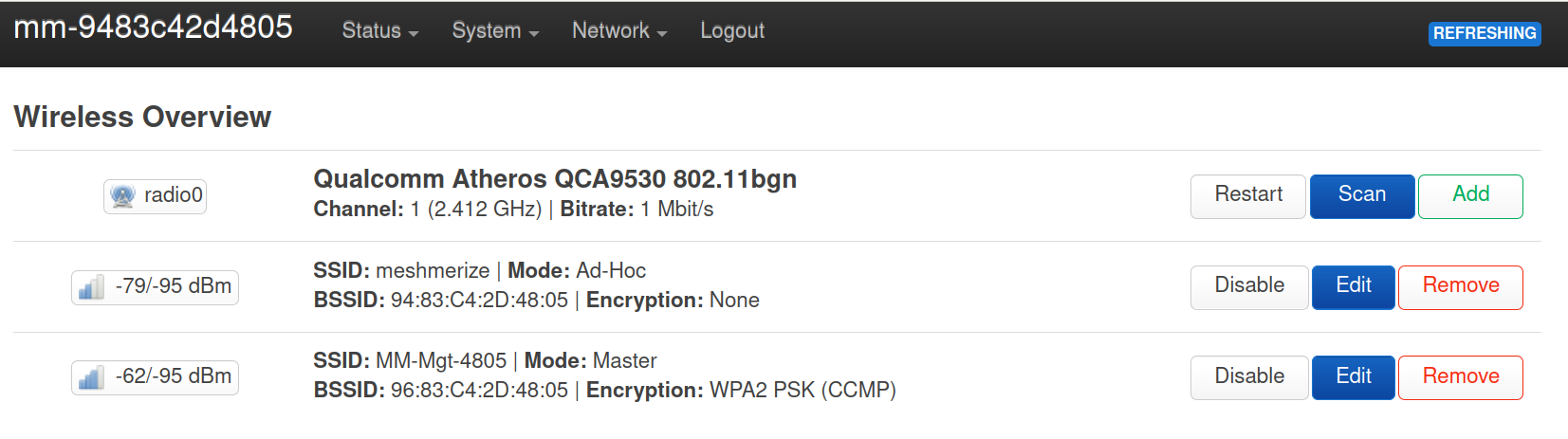The width and height of the screenshot is (1568, 439).
Task: Click the mm-9483c42d4805 hostname brand link
Action: (x=154, y=27)
